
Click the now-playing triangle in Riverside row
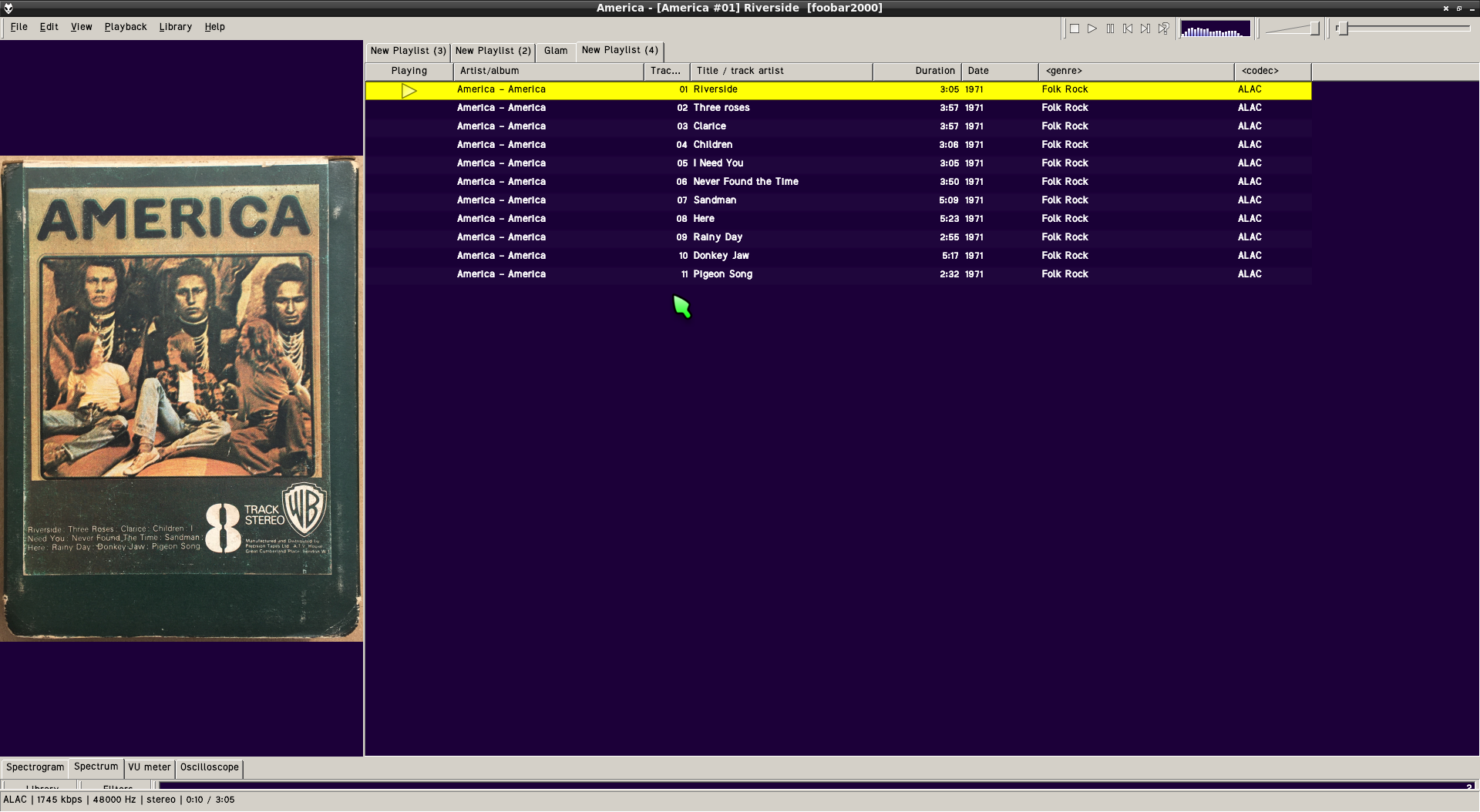(409, 91)
